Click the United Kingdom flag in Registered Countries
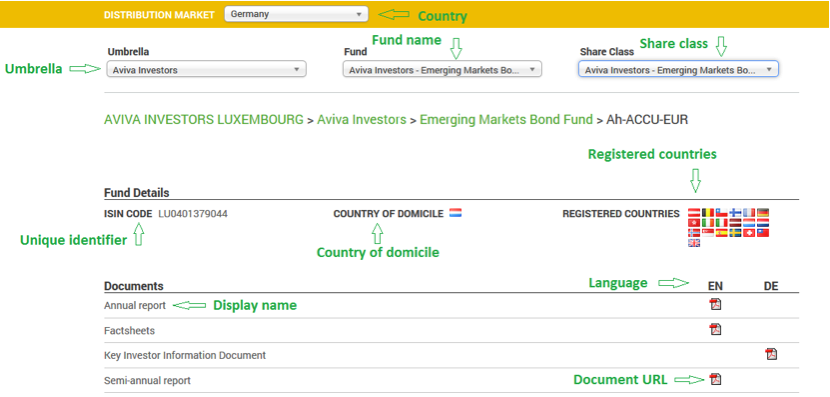This screenshot has width=830, height=397. pyautogui.click(x=694, y=243)
